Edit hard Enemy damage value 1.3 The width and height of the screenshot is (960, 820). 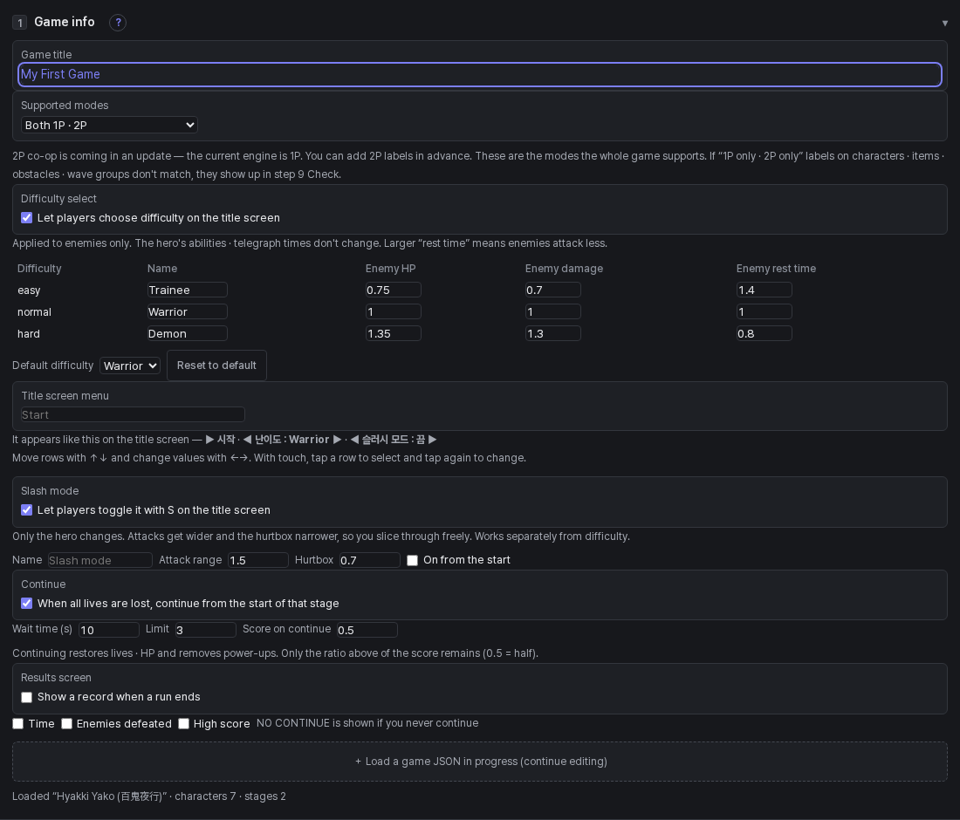click(x=553, y=334)
